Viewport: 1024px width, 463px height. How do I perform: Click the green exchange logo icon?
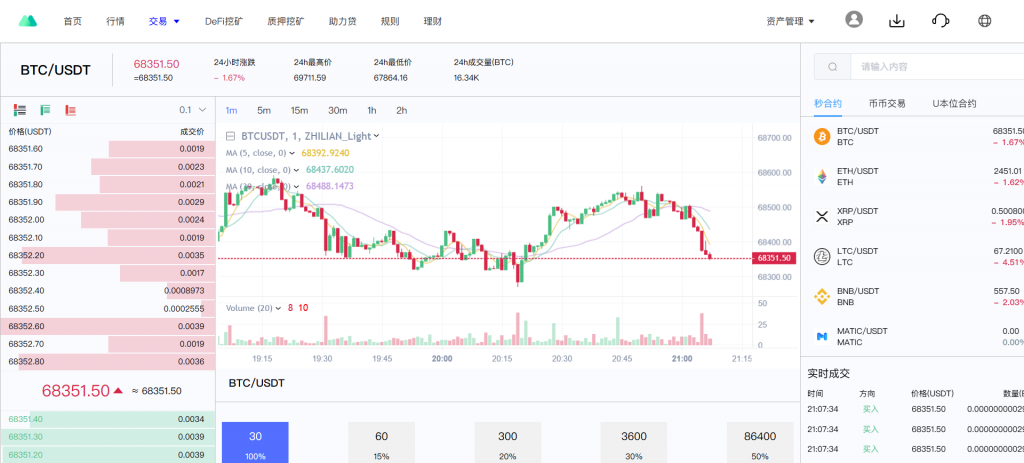click(27, 21)
